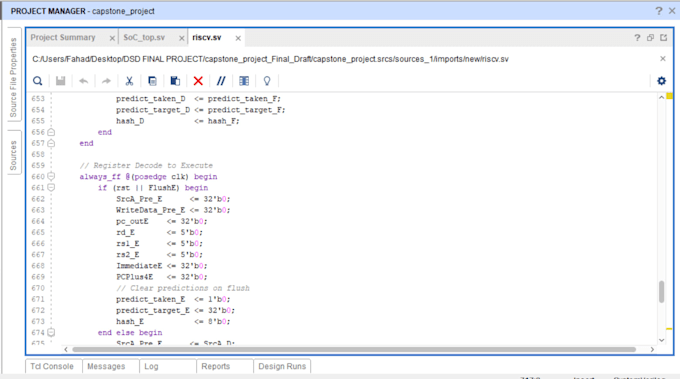Click the scroll up arrow
Image resolution: width=680 pixels, height=379 pixels.
(661, 98)
